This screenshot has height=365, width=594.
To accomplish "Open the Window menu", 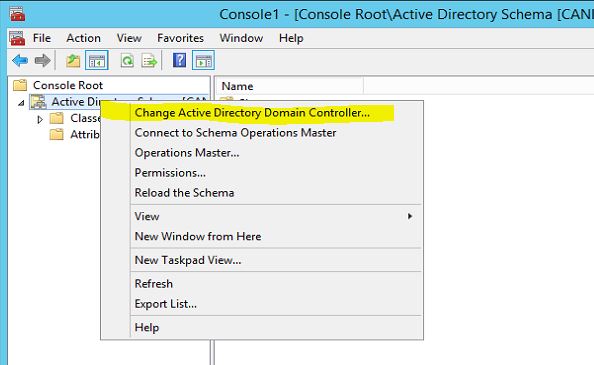I will tap(241, 38).
